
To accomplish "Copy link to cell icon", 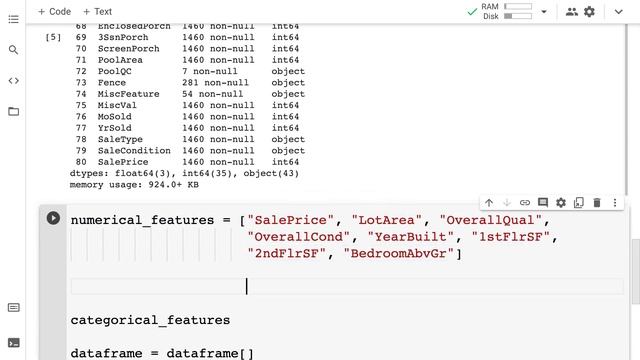I will [524, 202].
